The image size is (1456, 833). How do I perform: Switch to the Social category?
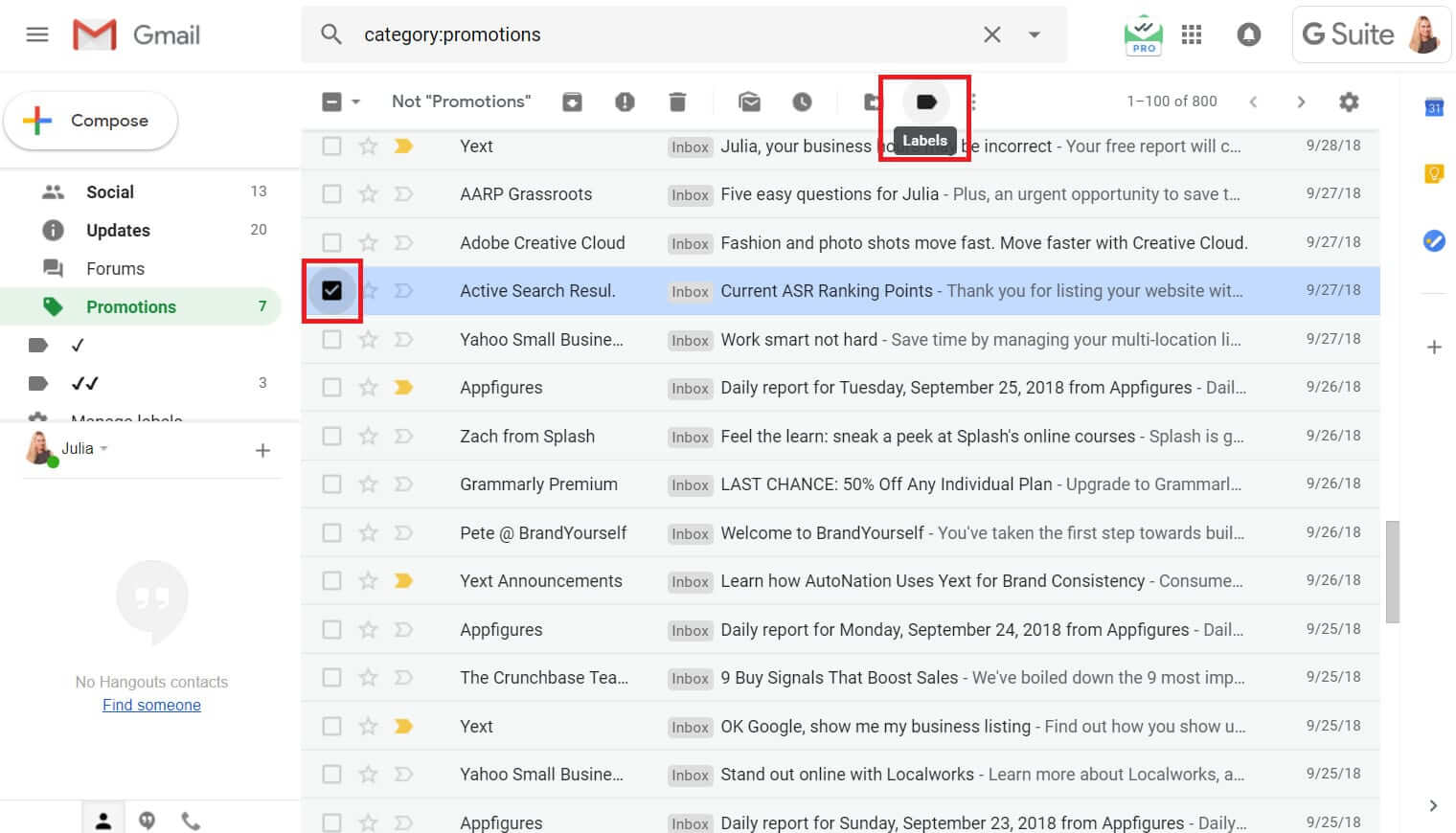109,191
